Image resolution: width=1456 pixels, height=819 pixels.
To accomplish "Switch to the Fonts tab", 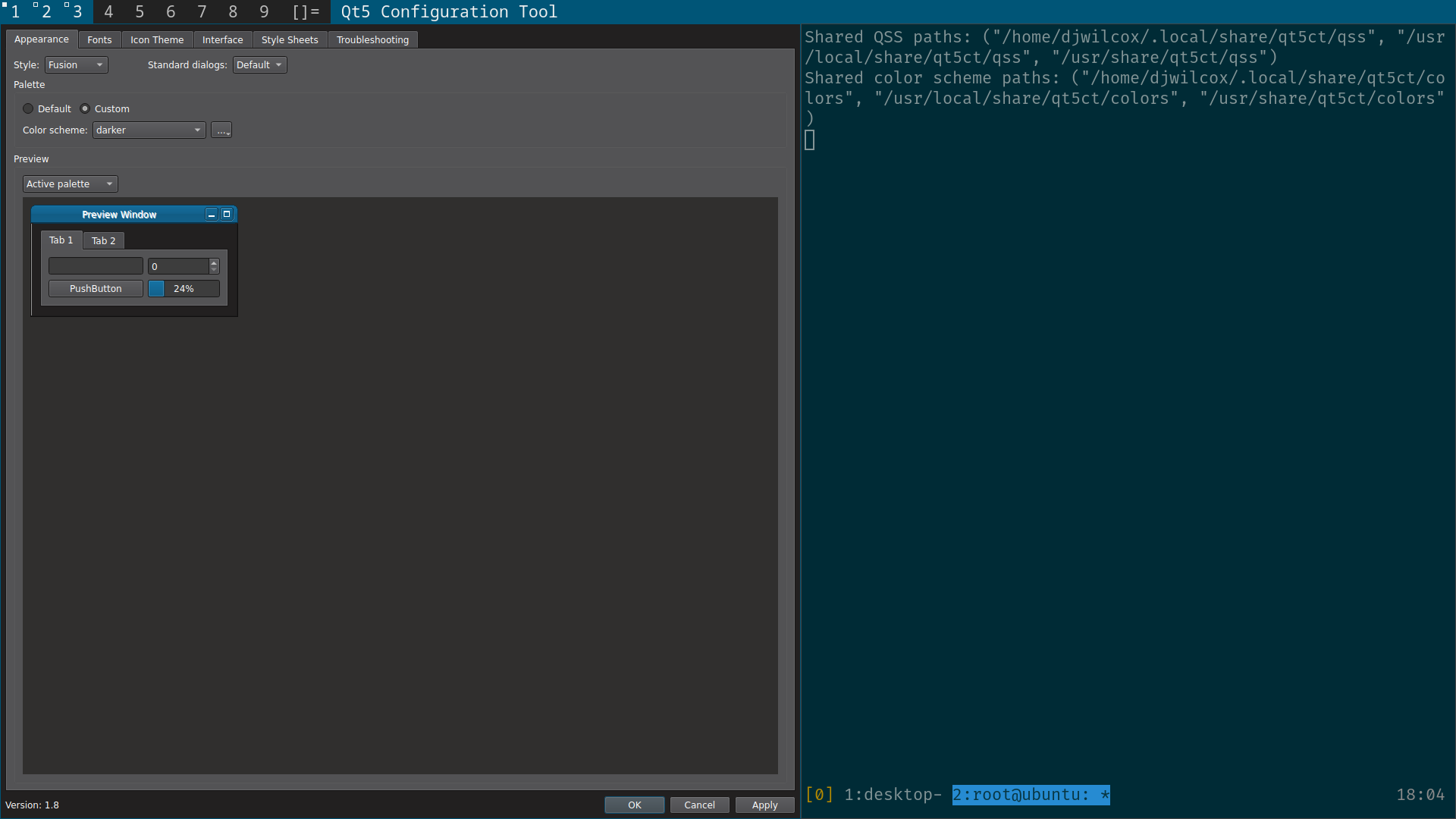I will click(99, 39).
